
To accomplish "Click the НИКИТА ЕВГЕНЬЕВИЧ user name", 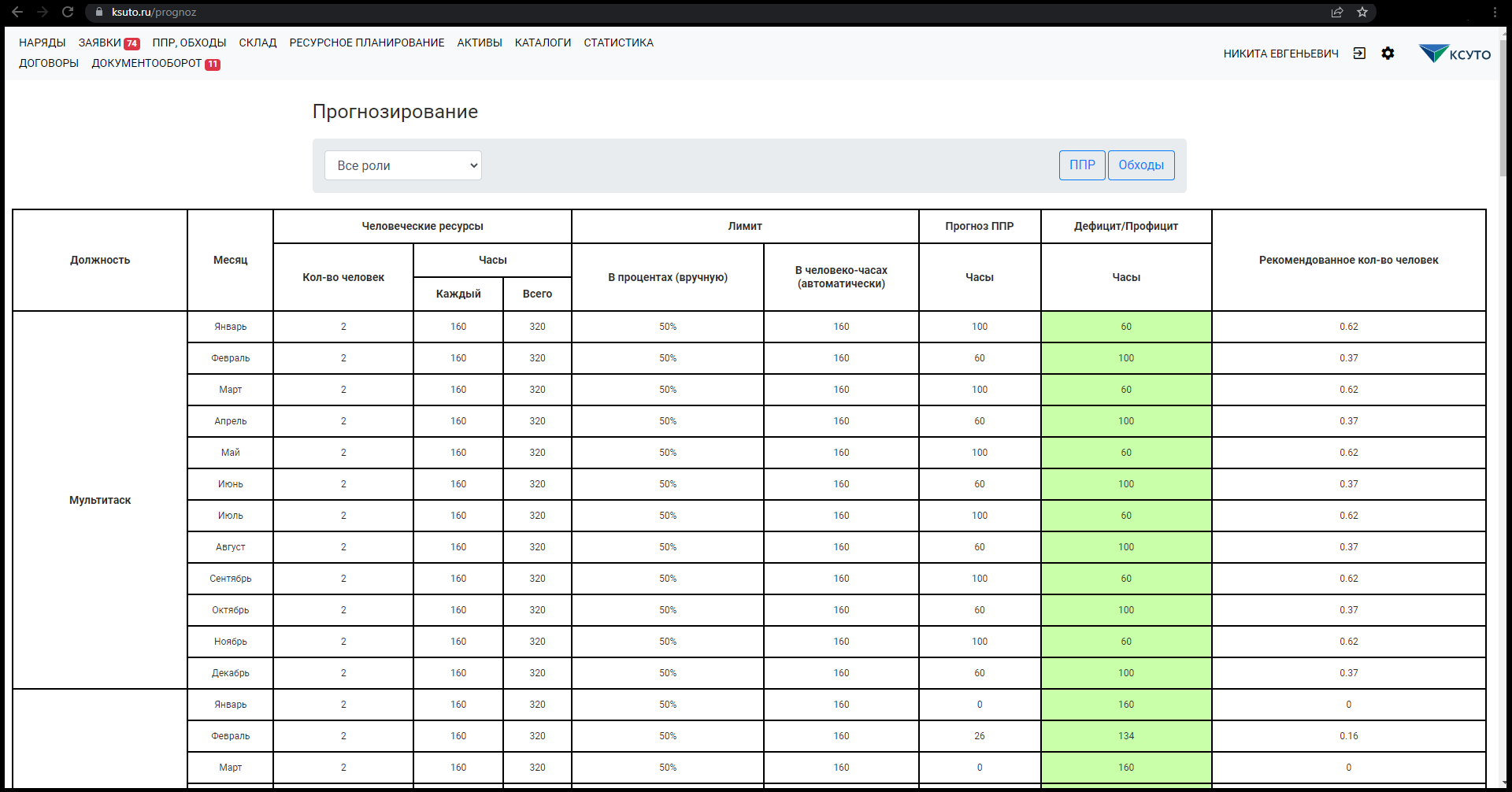I will coord(1280,54).
